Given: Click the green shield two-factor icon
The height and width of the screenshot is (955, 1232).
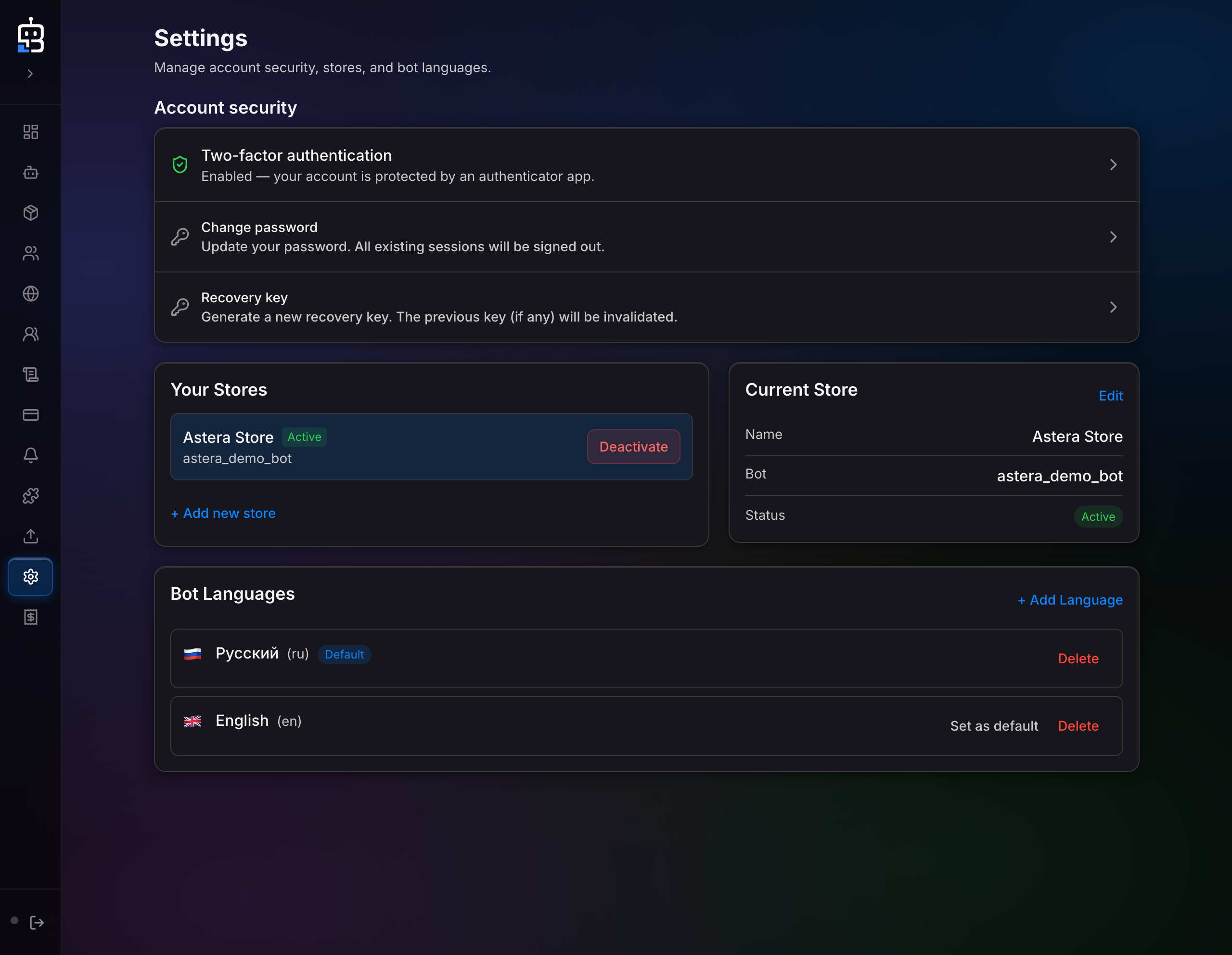Looking at the screenshot, I should pyautogui.click(x=180, y=165).
